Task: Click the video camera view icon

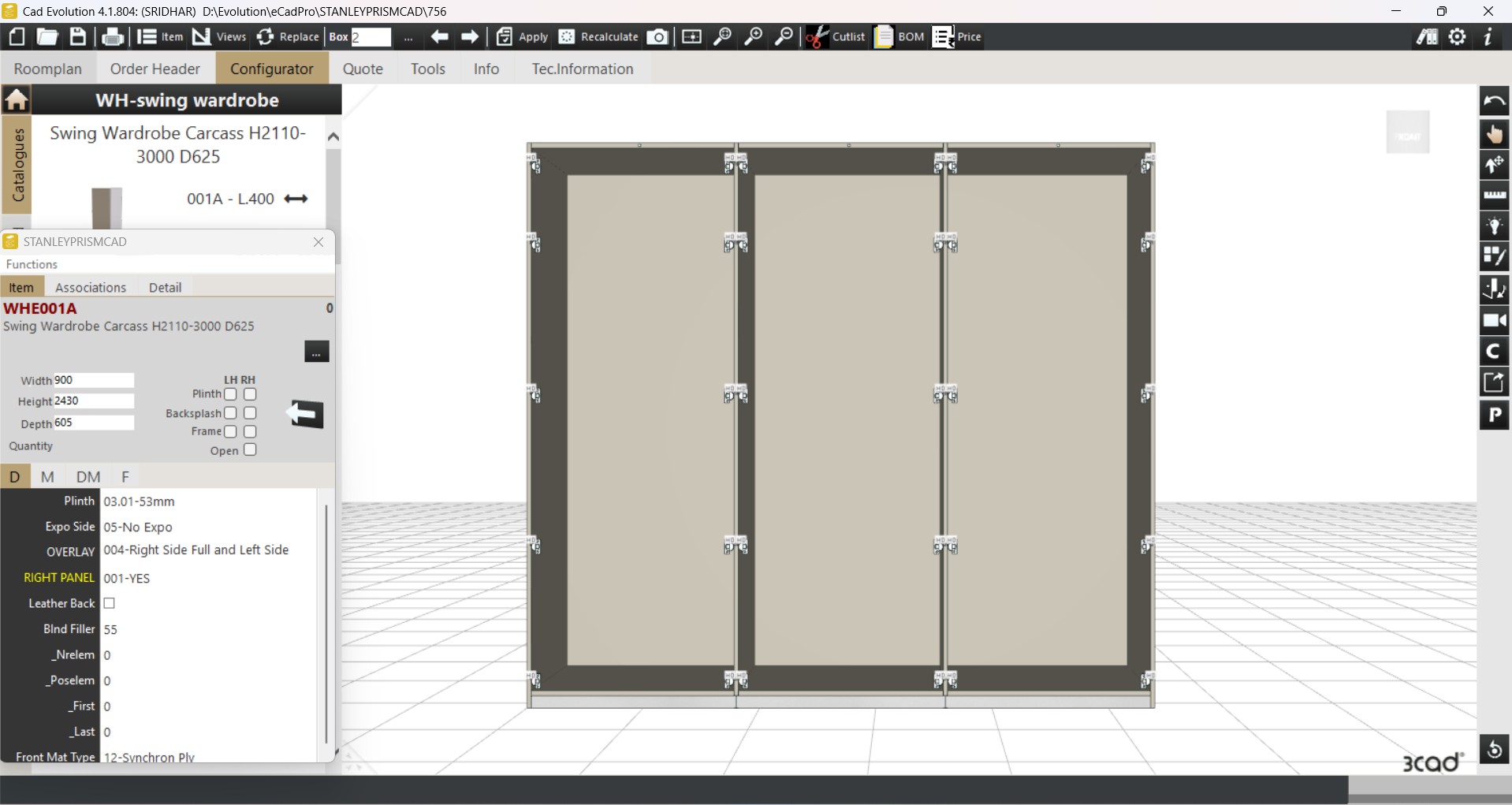Action: tap(1494, 321)
